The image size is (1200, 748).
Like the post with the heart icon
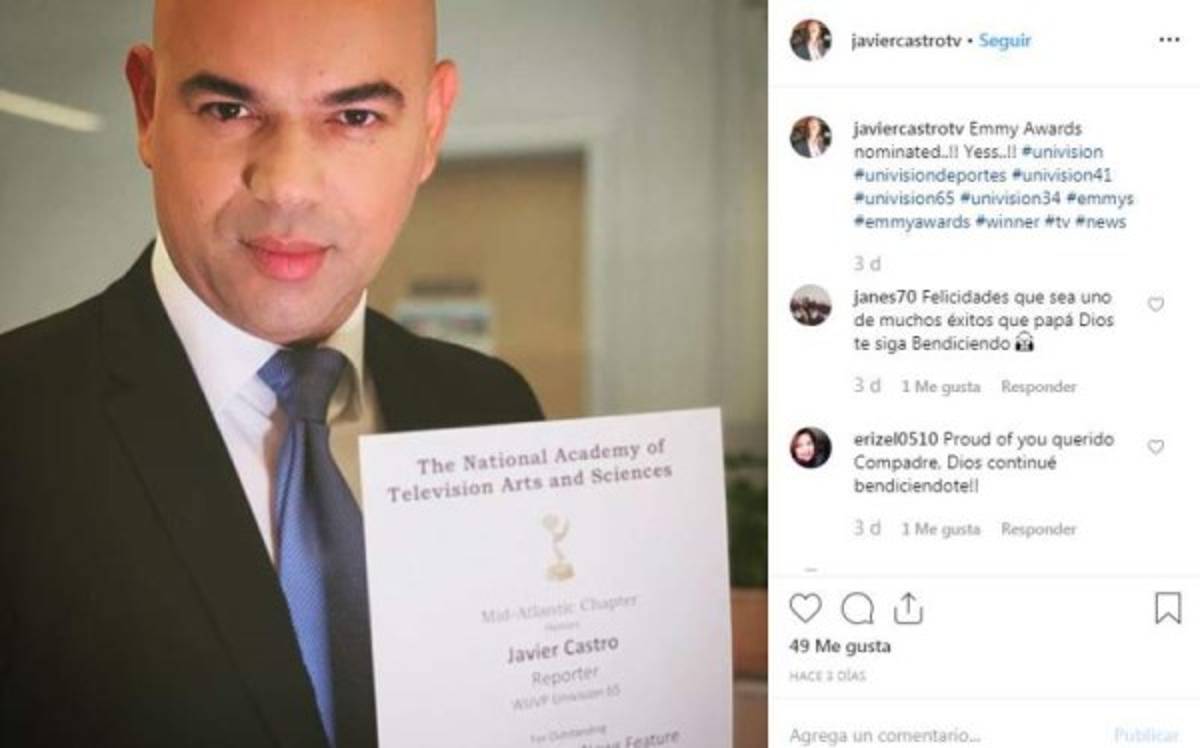pos(805,608)
